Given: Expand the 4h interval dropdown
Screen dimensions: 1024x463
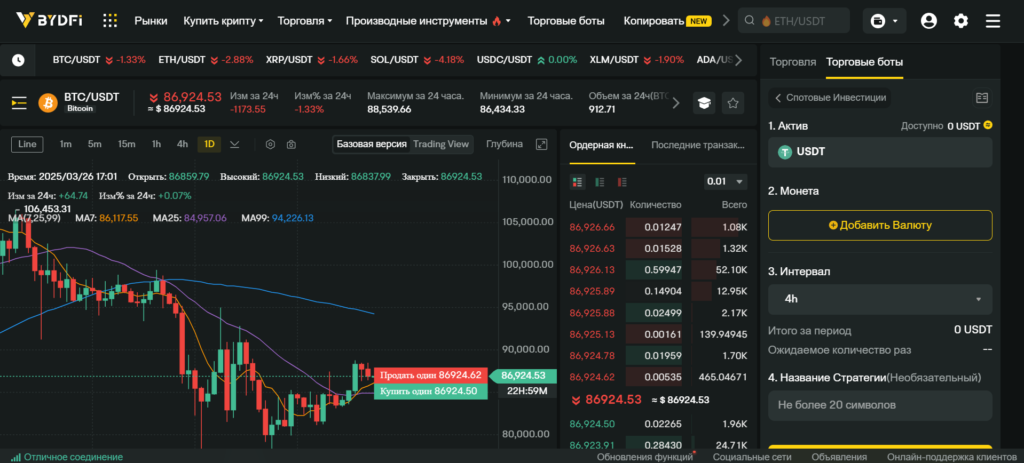Looking at the screenshot, I should (879, 299).
